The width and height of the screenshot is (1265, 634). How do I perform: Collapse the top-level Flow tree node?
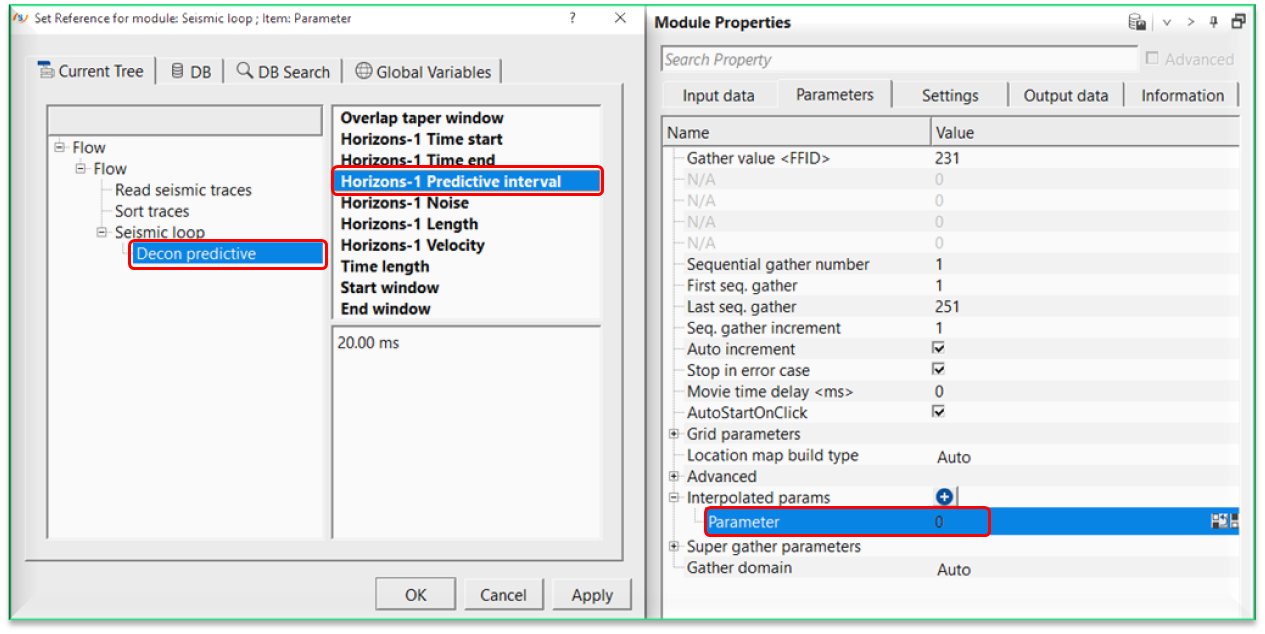click(60, 147)
